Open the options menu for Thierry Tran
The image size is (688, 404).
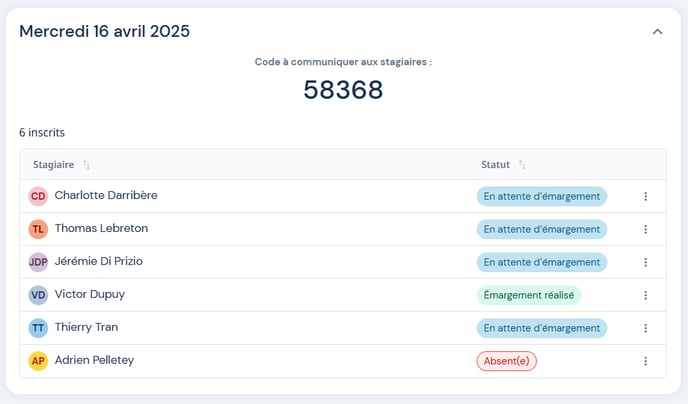[x=645, y=328]
